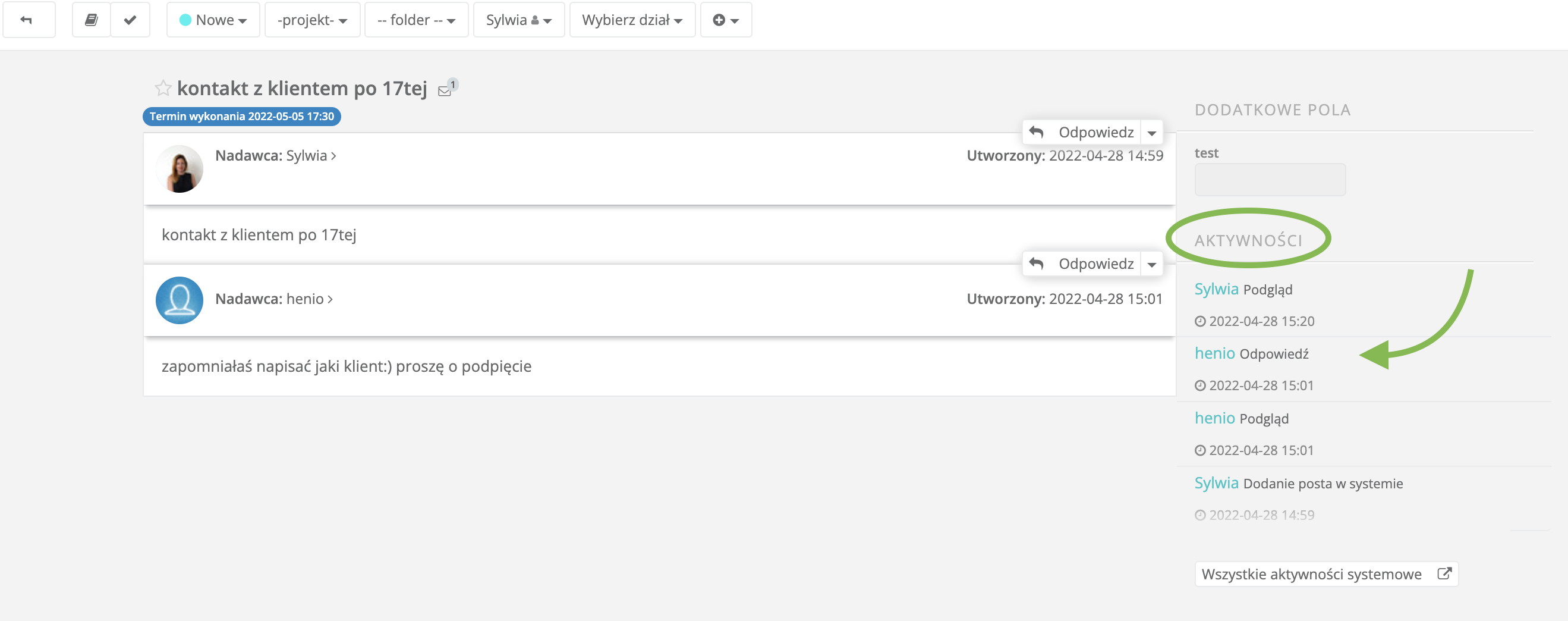
Task: Click 'Wszystkie aktywności systemowe' button
Action: (x=1325, y=574)
